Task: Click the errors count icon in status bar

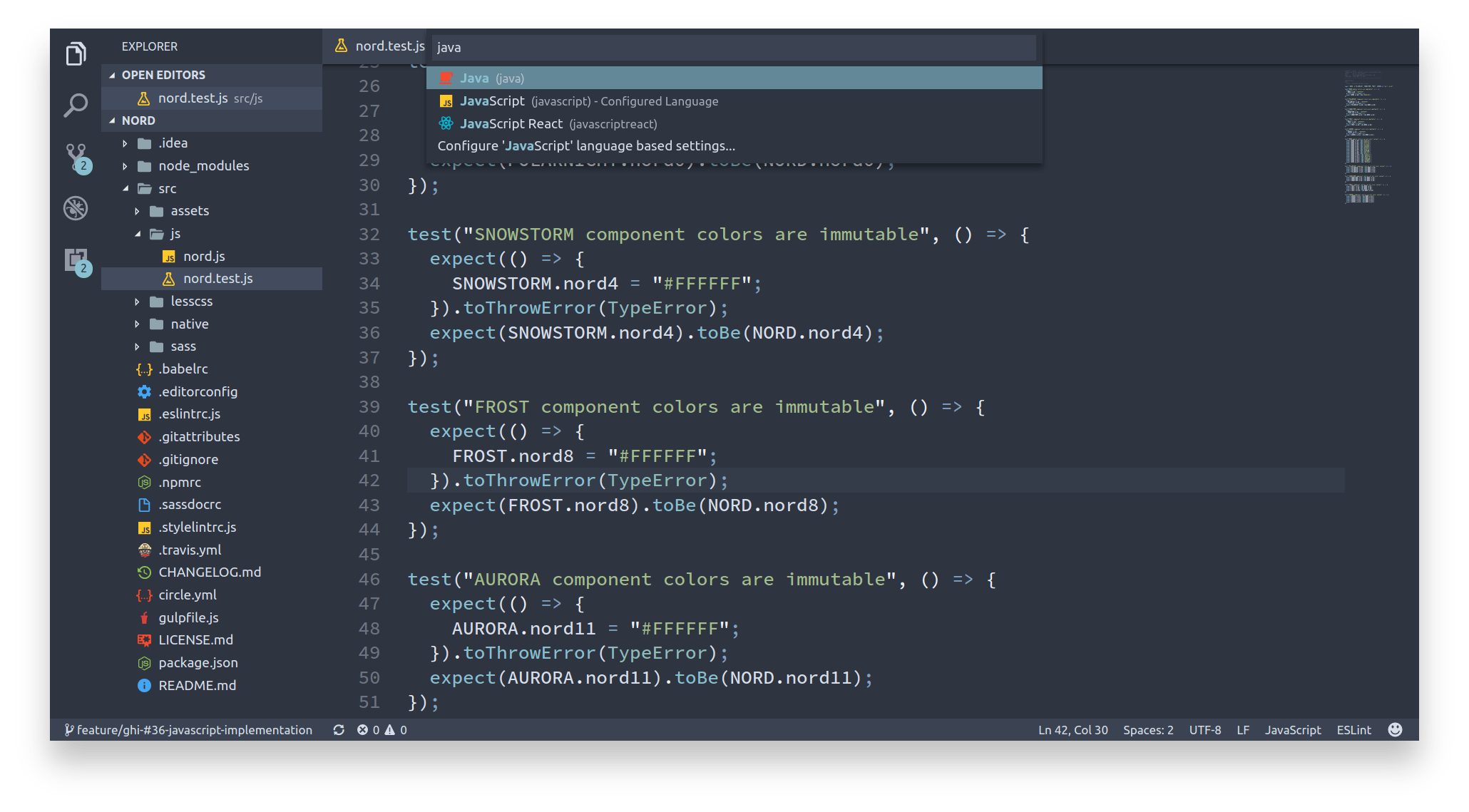Action: (362, 729)
